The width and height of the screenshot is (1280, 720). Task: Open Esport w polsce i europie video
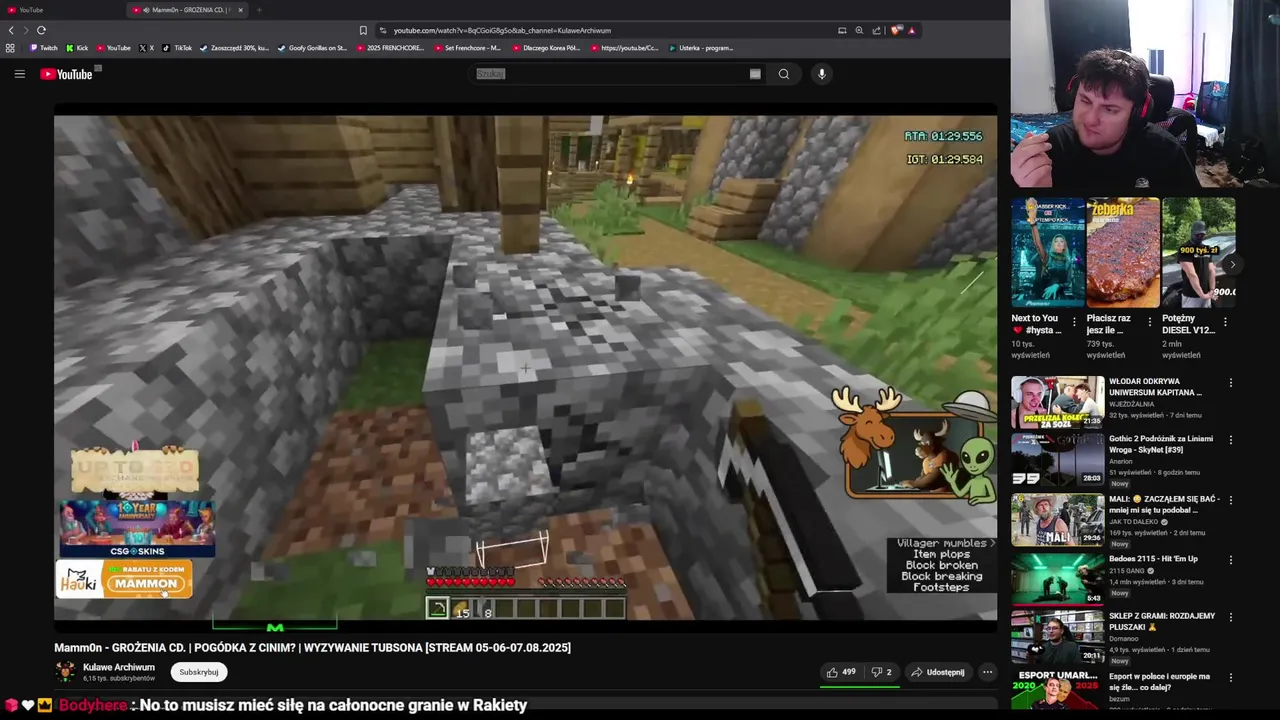click(1159, 682)
